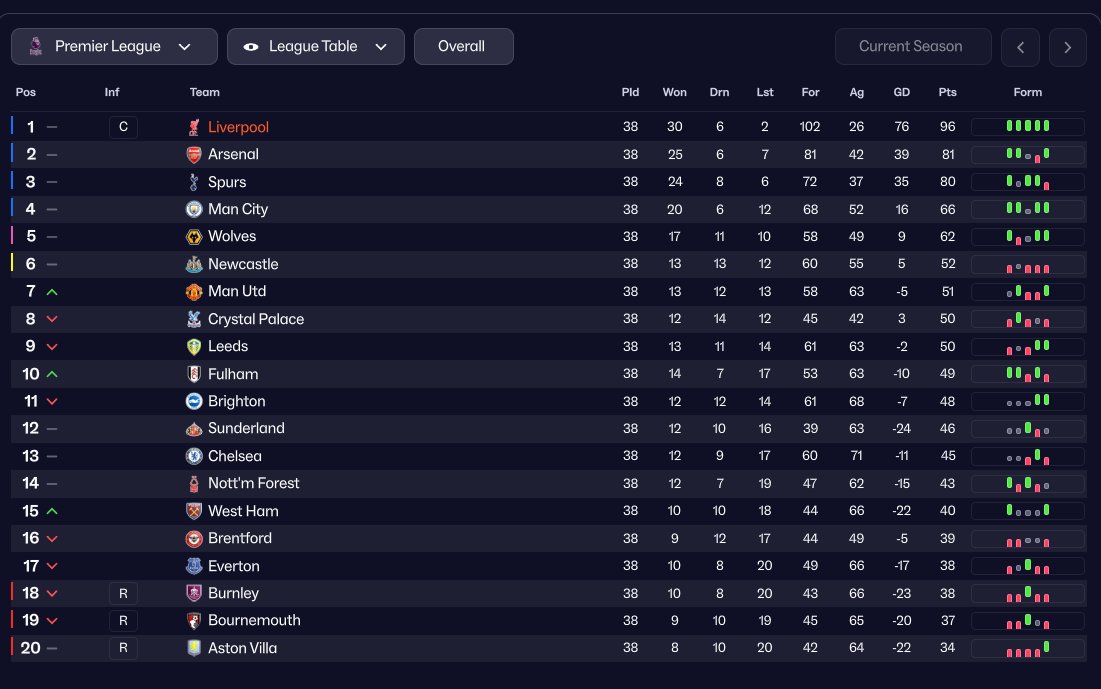This screenshot has width=1101, height=689.
Task: Click the Man City club badge
Action: (x=194, y=209)
